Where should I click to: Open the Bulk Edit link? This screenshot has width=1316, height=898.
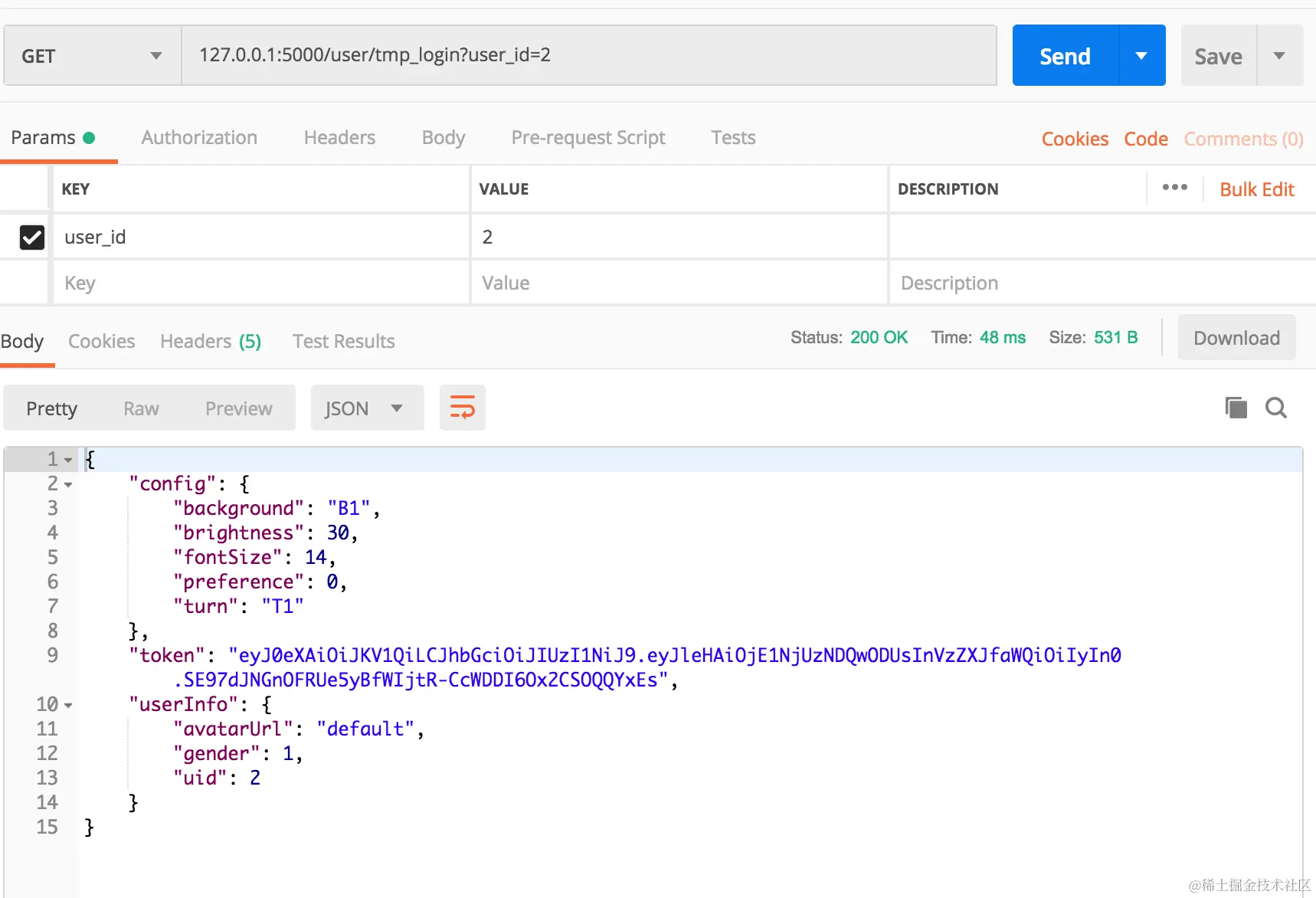(1256, 189)
